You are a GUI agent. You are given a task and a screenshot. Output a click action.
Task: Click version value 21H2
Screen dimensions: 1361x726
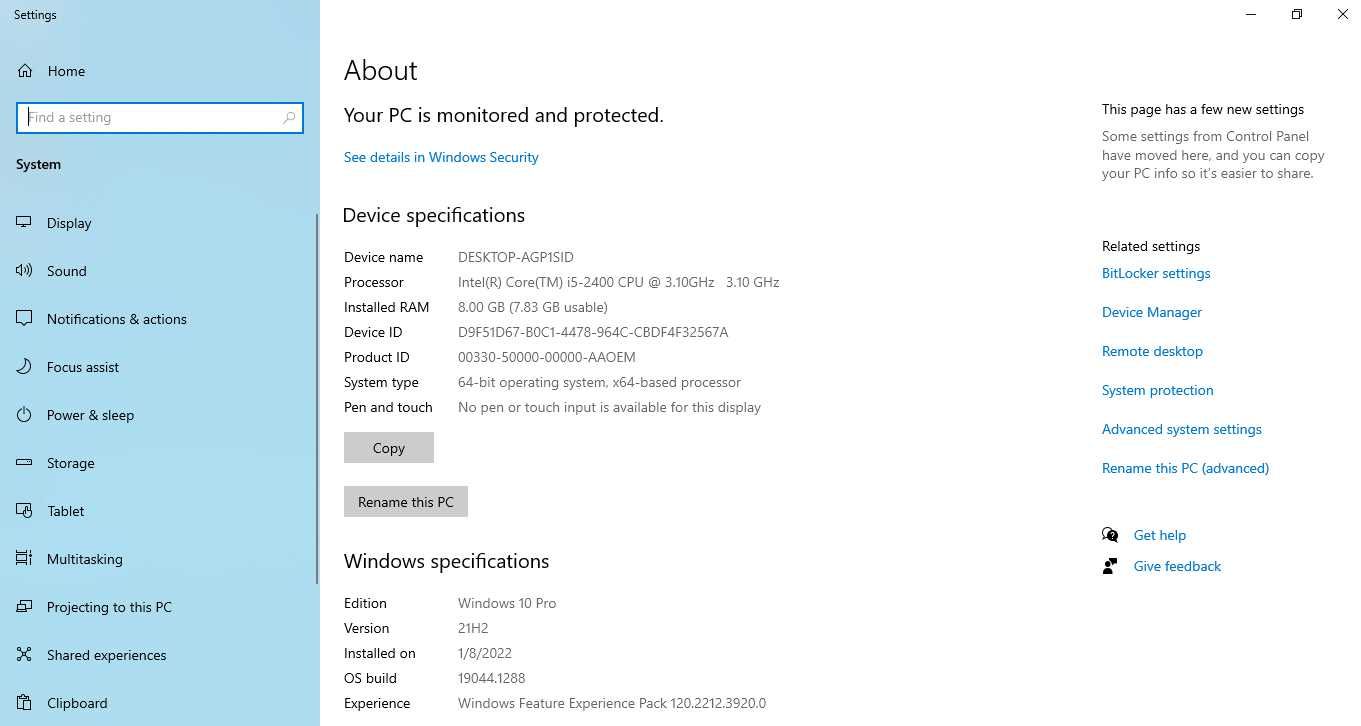pyautogui.click(x=473, y=628)
